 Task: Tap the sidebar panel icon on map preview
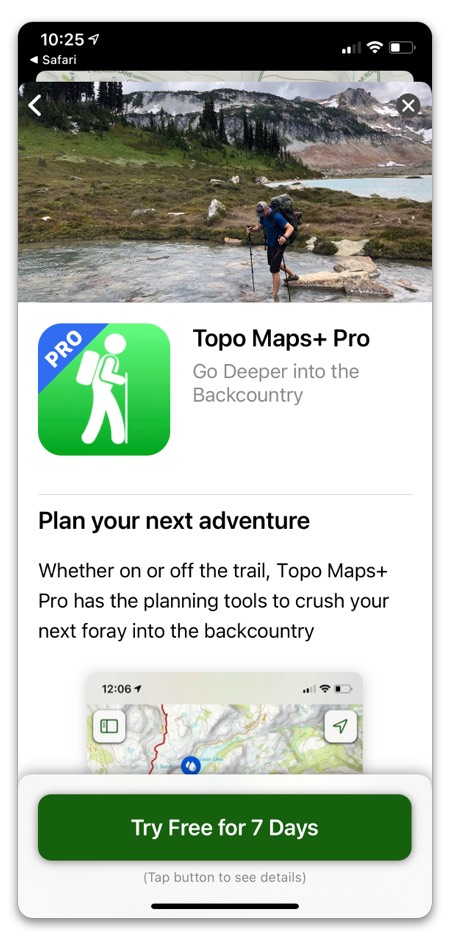tap(109, 727)
